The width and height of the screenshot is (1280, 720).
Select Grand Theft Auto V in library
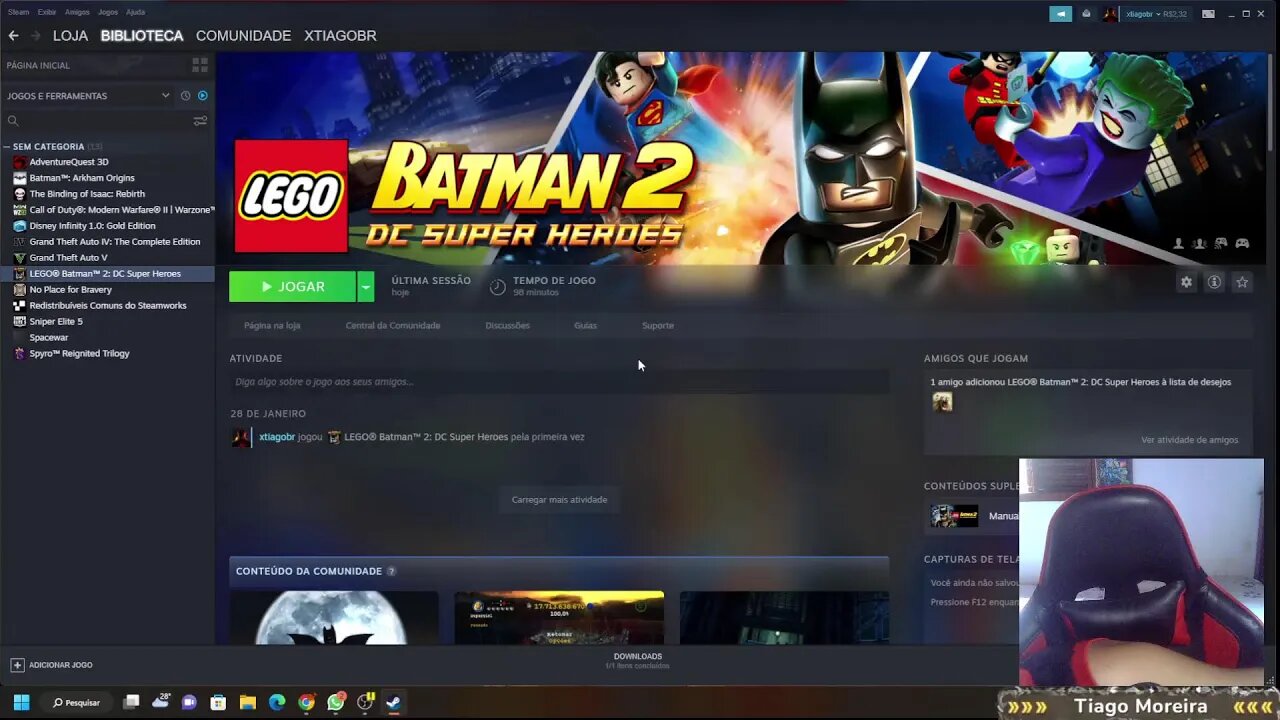click(x=68, y=257)
